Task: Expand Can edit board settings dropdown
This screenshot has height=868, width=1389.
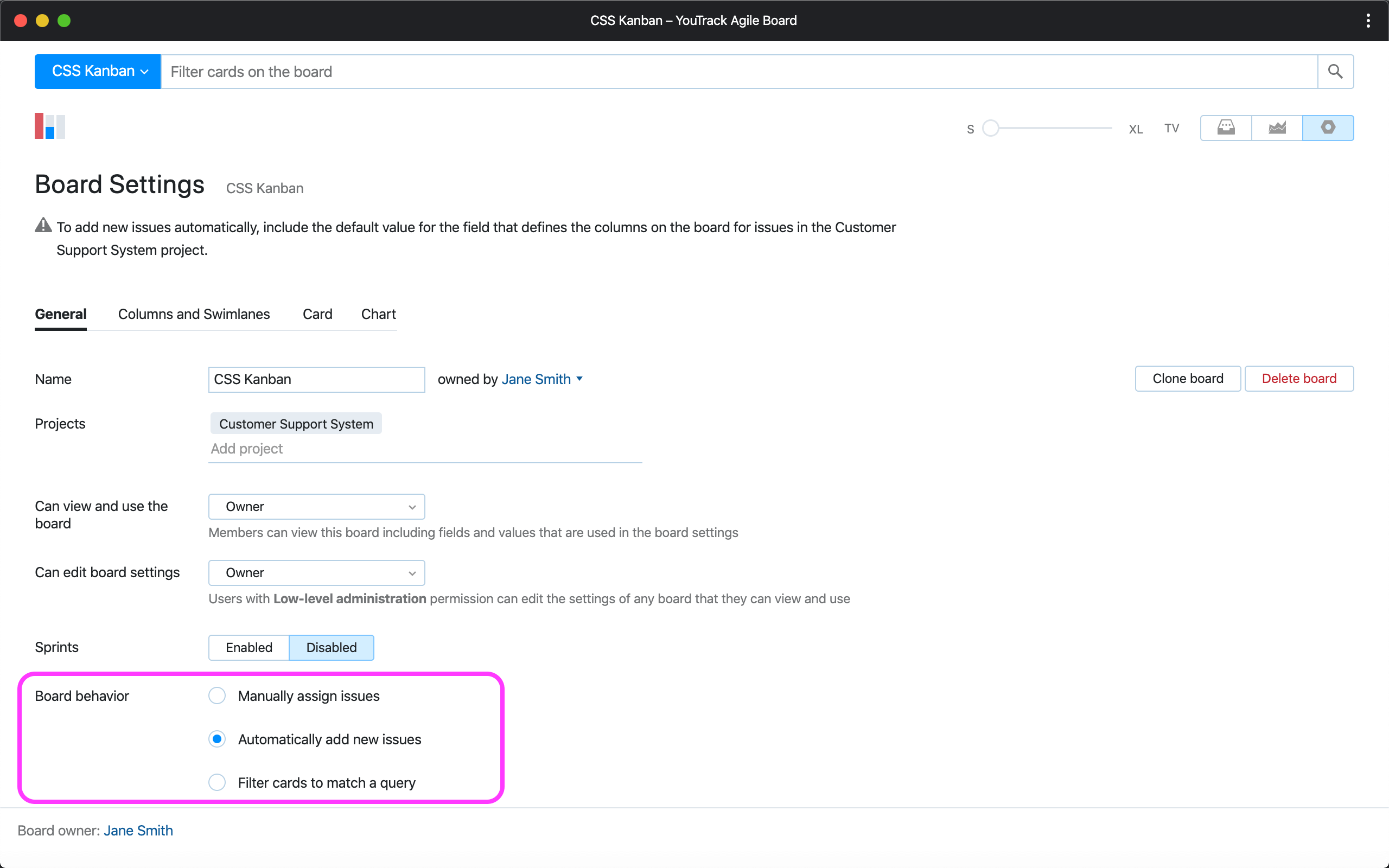Action: click(316, 572)
